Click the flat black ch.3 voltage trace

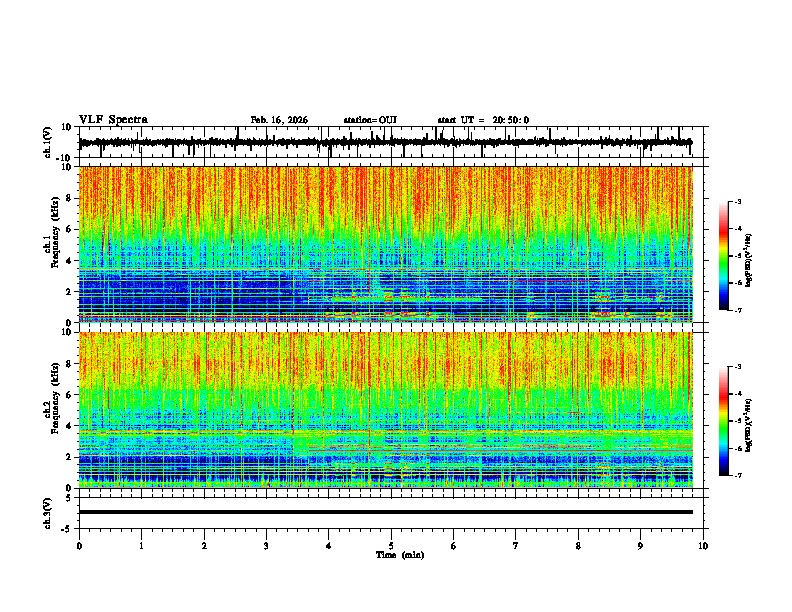386,512
